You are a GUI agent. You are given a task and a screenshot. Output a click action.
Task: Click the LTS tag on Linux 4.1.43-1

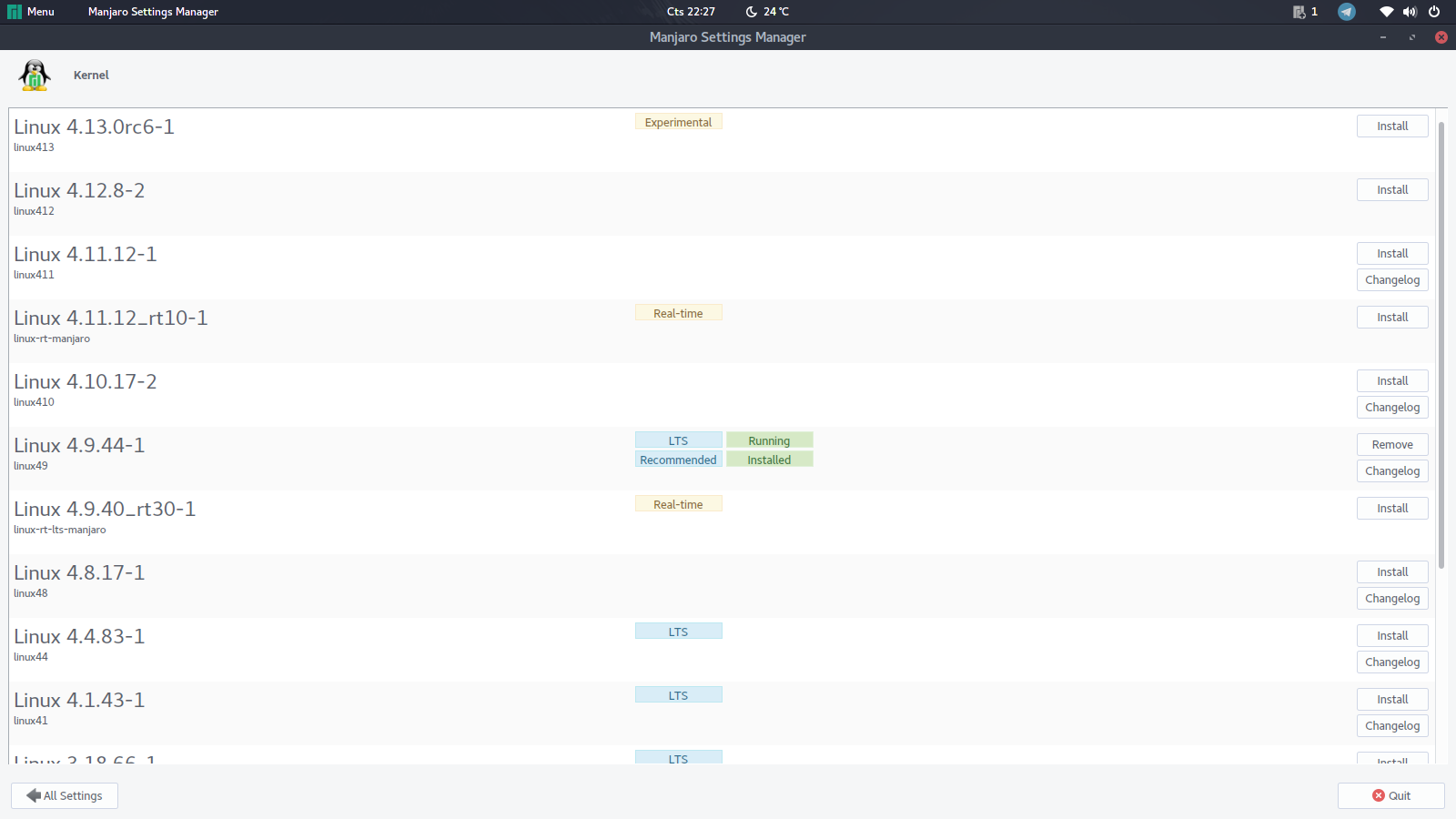point(679,695)
